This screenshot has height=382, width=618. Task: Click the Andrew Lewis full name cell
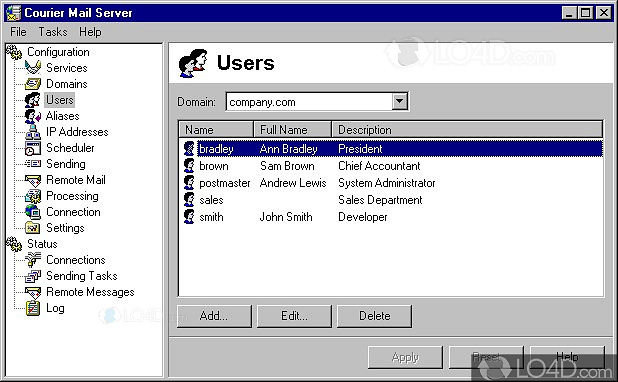[293, 183]
